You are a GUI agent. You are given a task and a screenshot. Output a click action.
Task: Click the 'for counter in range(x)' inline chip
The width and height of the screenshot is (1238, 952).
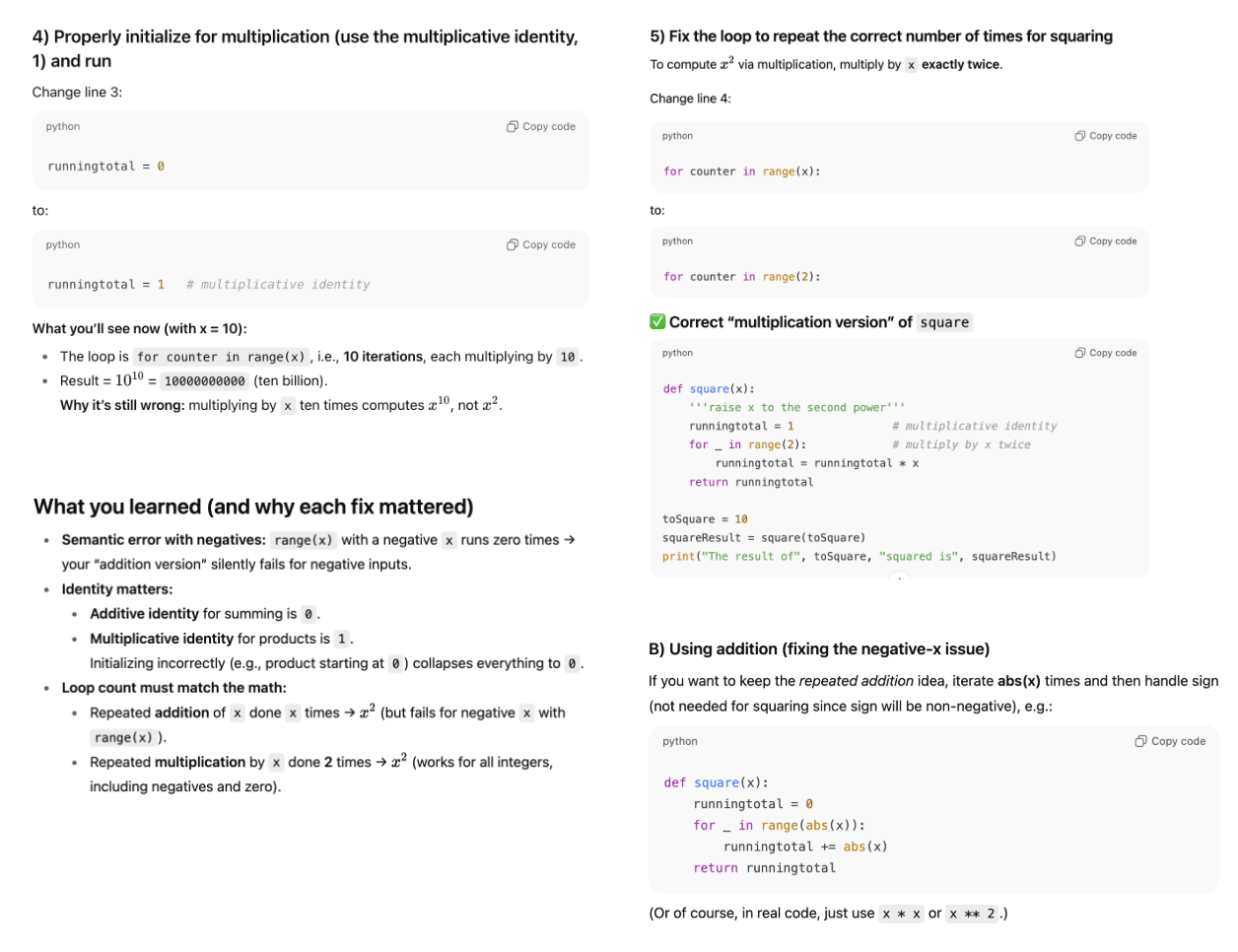coord(221,357)
